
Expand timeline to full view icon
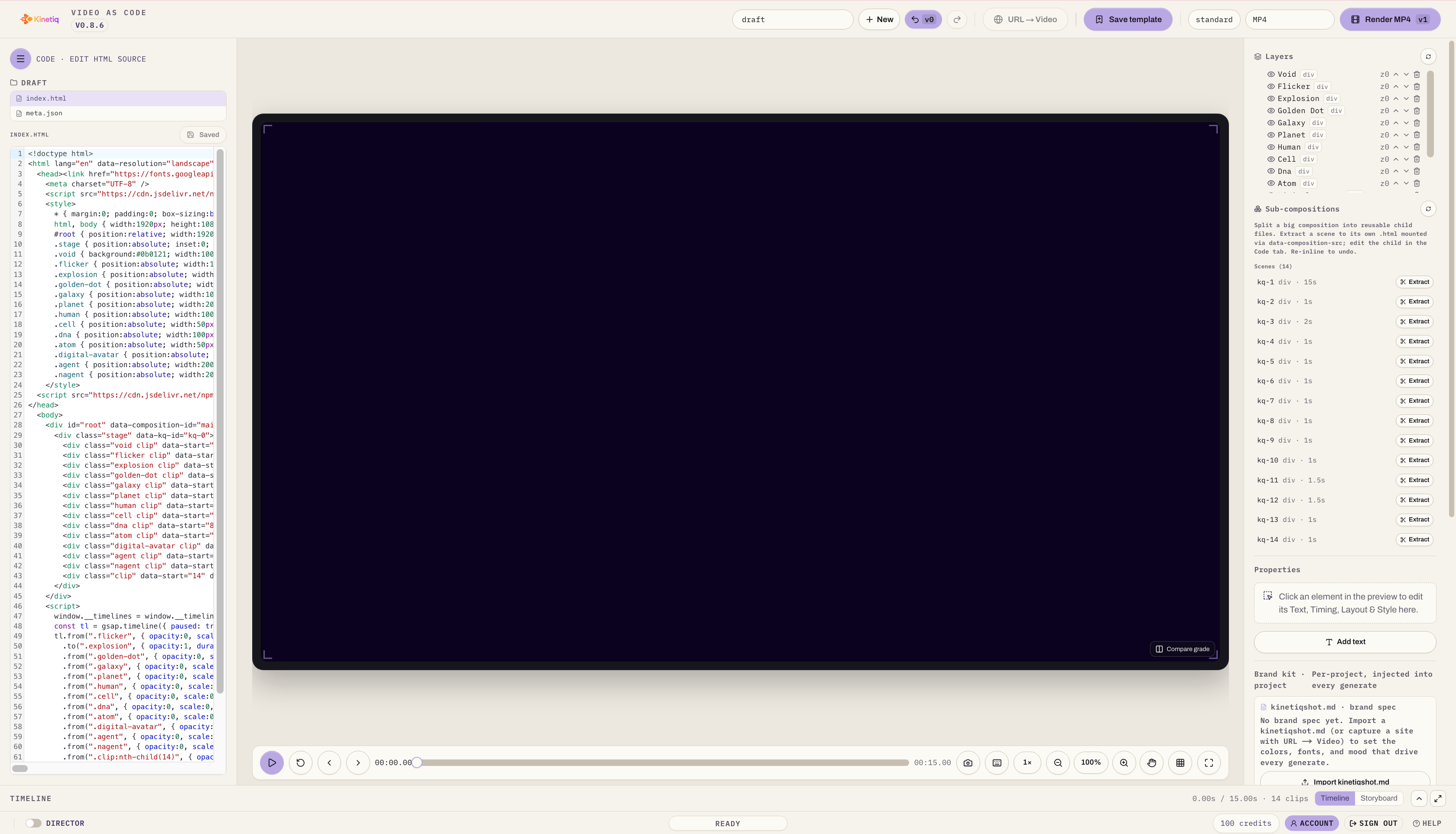tap(1438, 798)
